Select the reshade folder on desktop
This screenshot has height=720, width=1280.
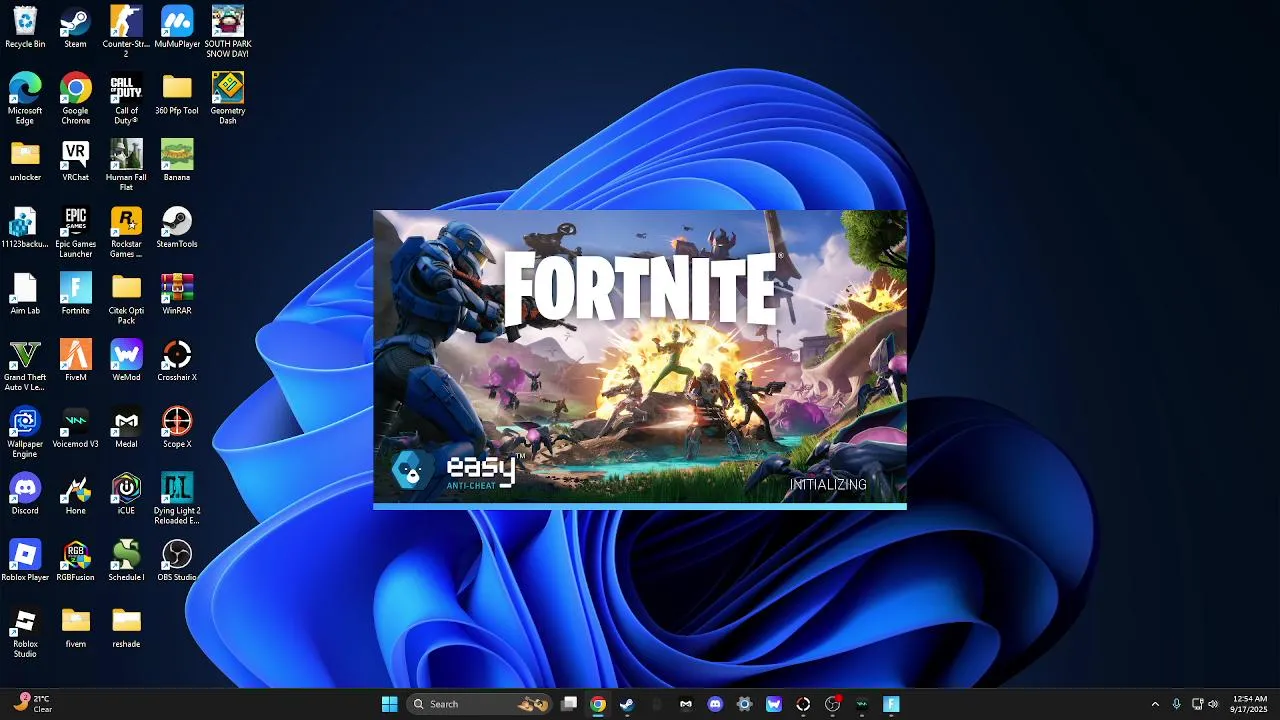(x=126, y=627)
